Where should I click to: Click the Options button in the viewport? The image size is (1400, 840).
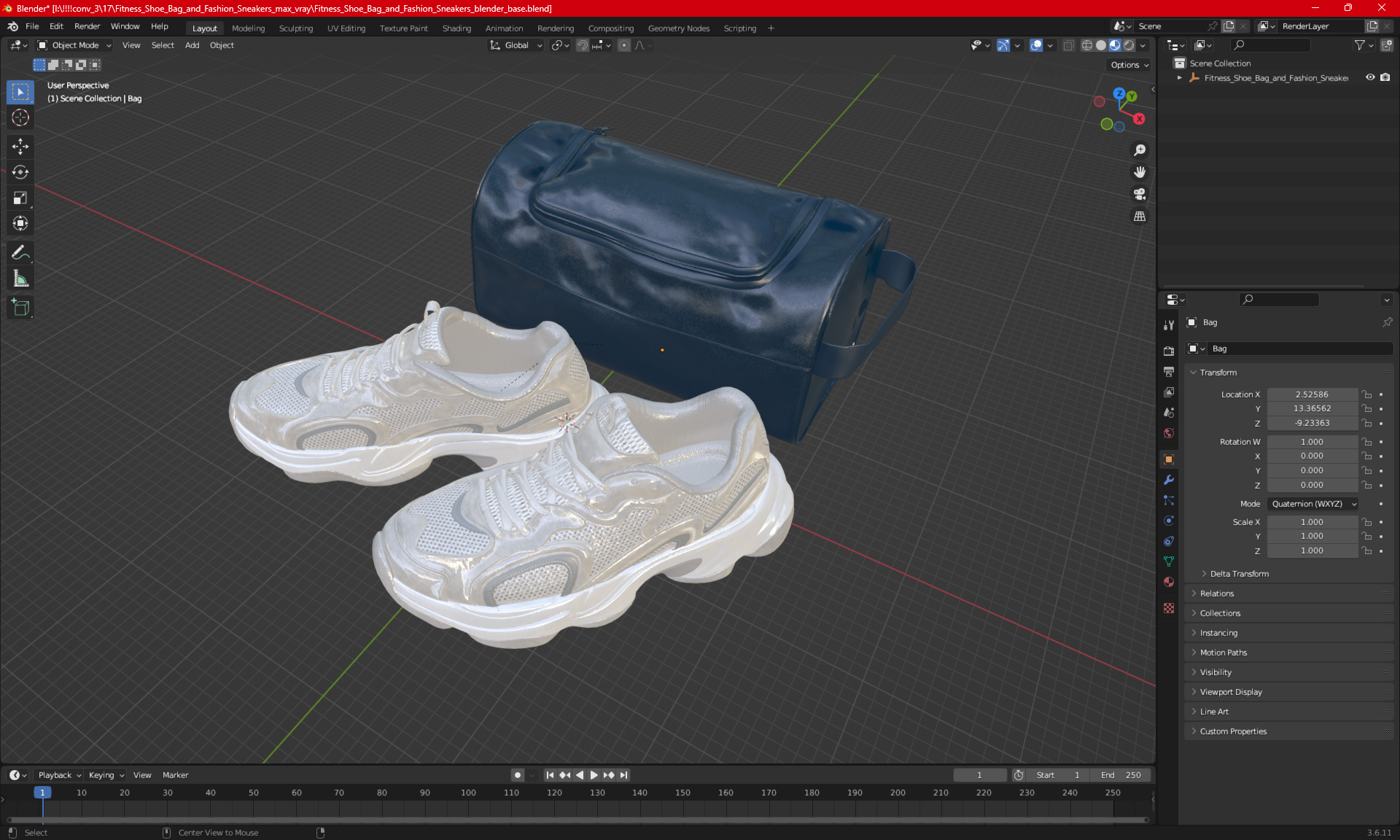coord(1129,65)
